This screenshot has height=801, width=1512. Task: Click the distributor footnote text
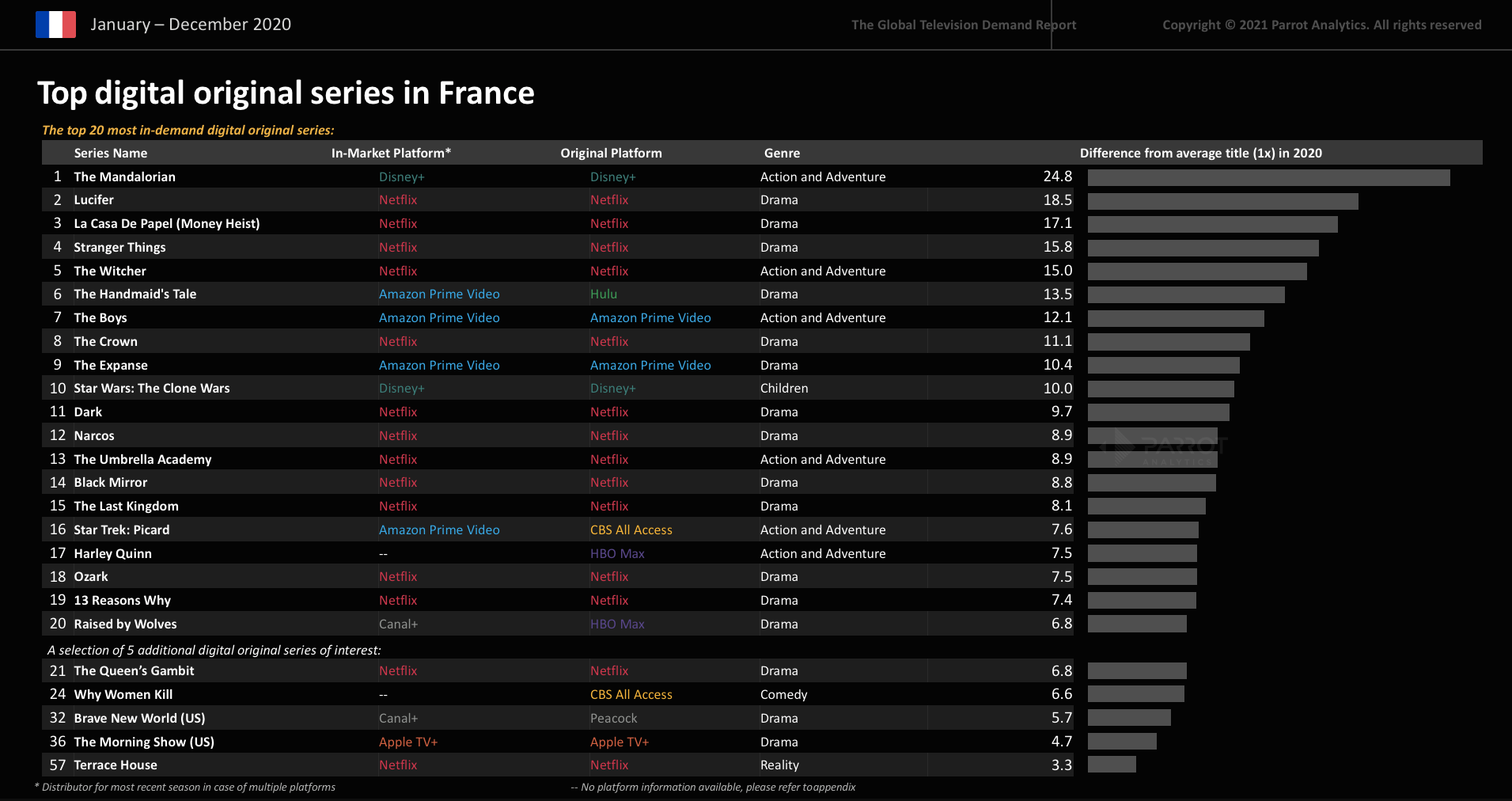click(x=185, y=787)
